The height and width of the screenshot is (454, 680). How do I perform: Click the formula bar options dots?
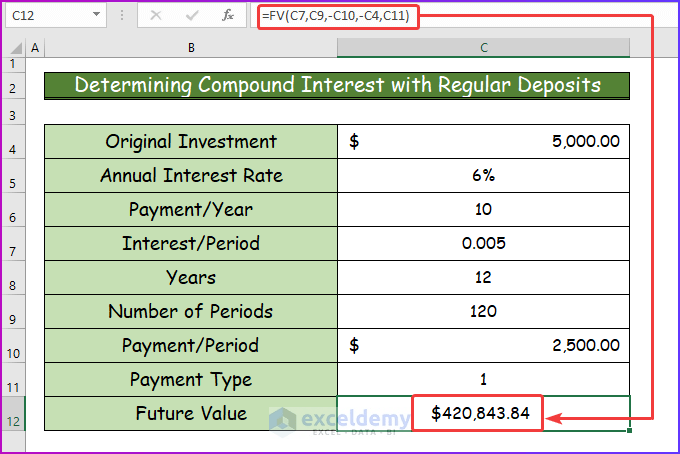coord(122,16)
